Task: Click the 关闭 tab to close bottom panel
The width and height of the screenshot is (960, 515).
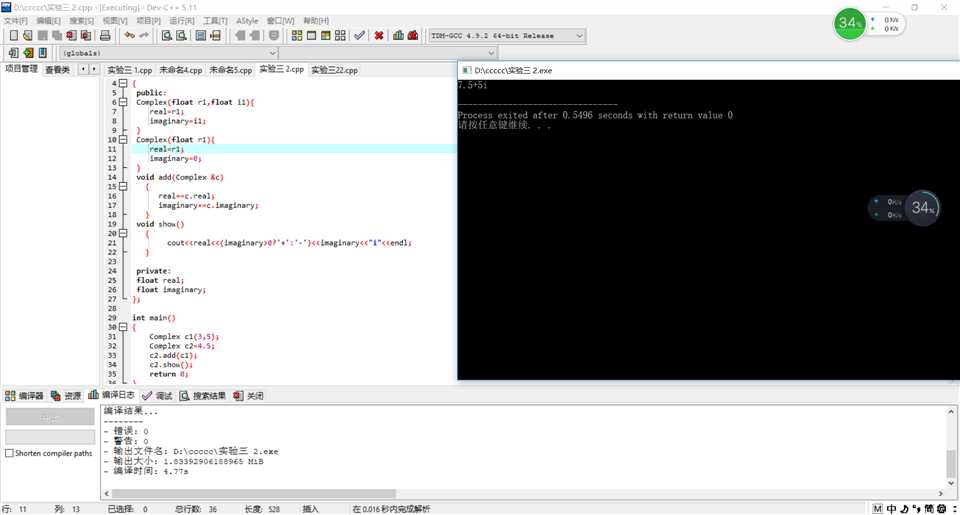Action: [248, 396]
